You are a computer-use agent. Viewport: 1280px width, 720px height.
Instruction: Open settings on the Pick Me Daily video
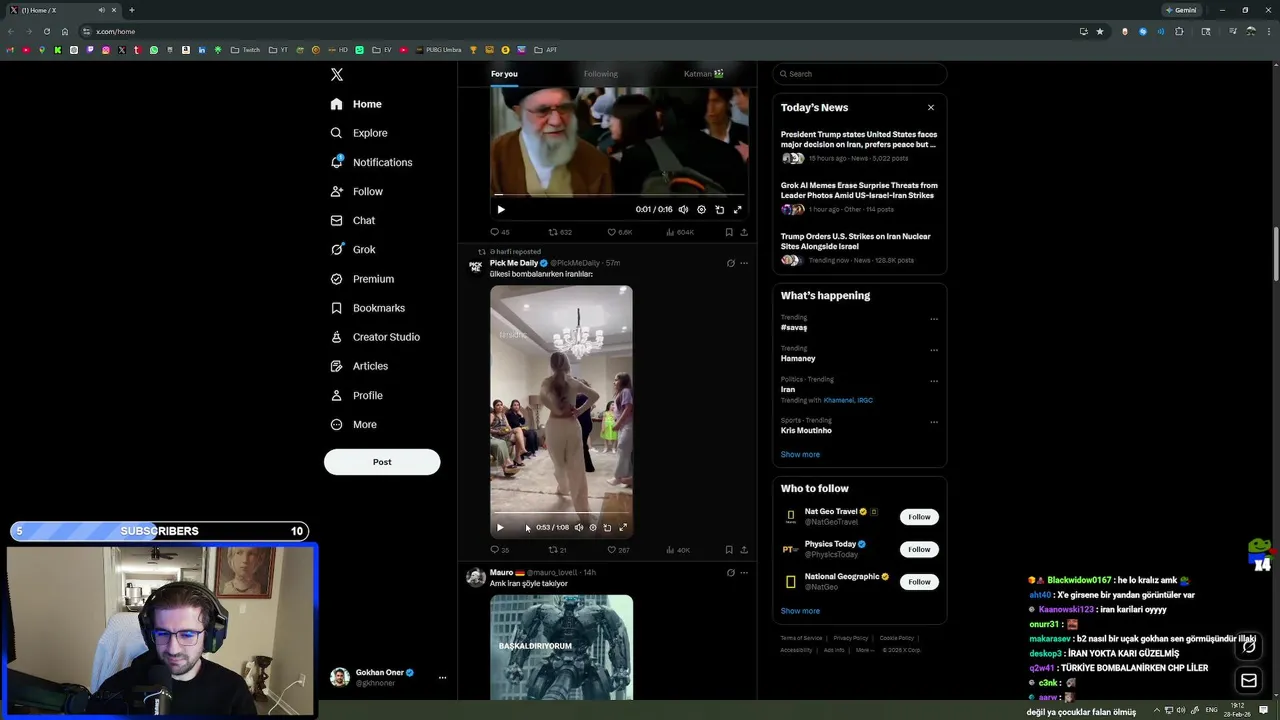click(593, 528)
